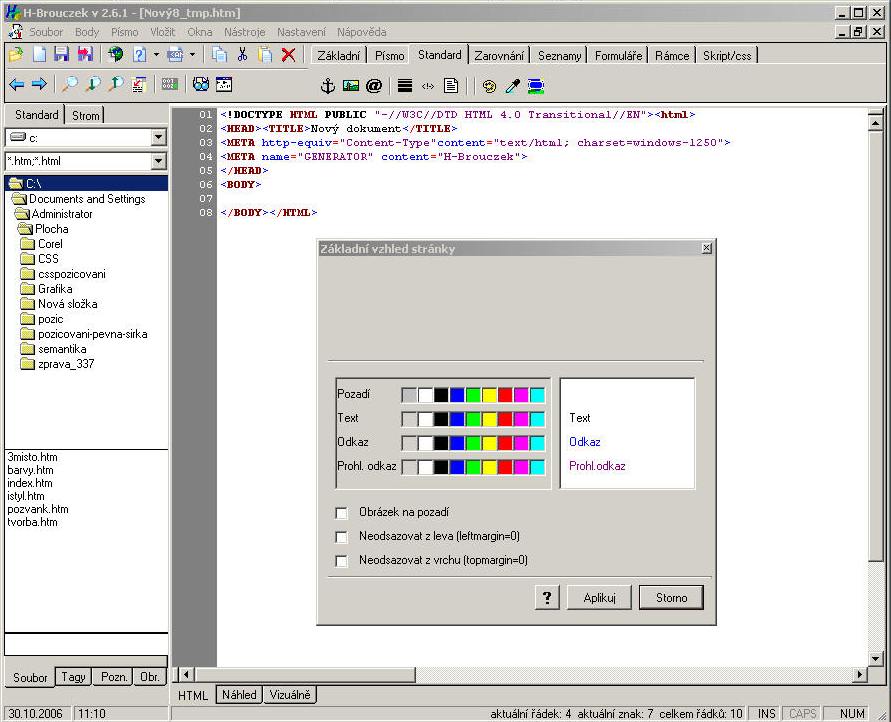The width and height of the screenshot is (891, 722).
Task: Click the red X delete icon
Action: click(288, 55)
